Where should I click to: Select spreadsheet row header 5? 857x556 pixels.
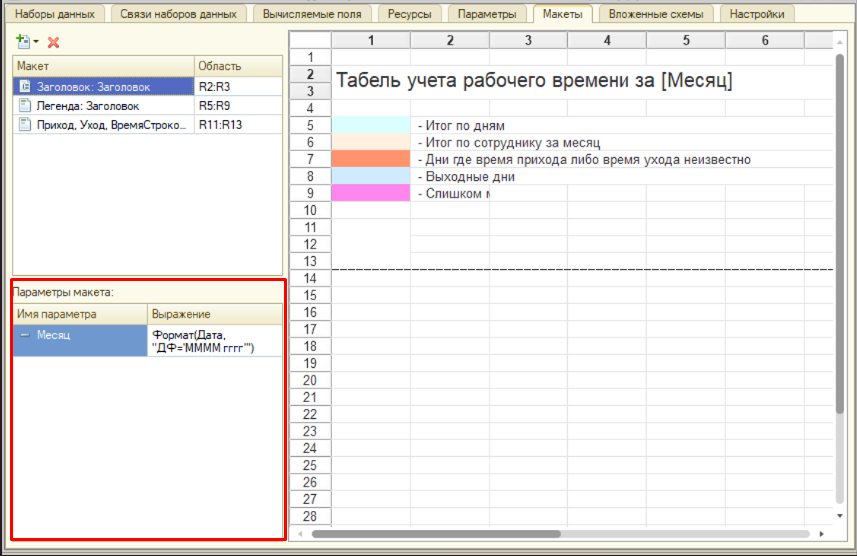coord(310,125)
